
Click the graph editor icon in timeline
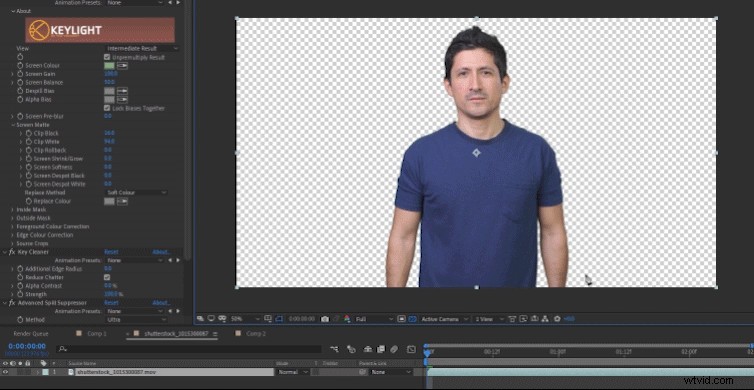411,350
